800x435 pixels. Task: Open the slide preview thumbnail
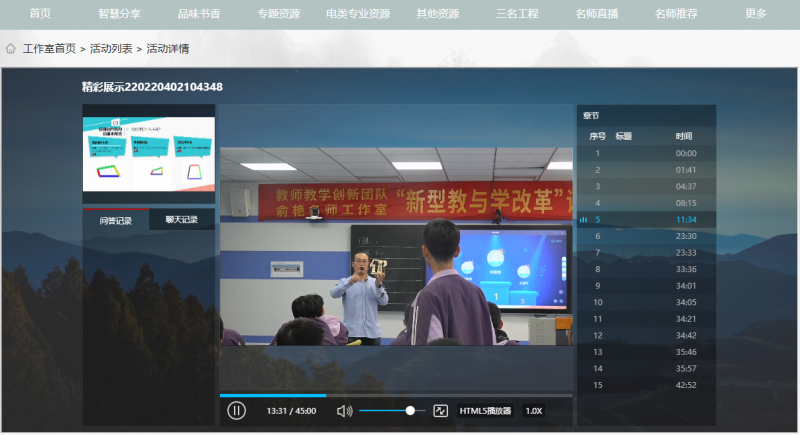tap(148, 154)
